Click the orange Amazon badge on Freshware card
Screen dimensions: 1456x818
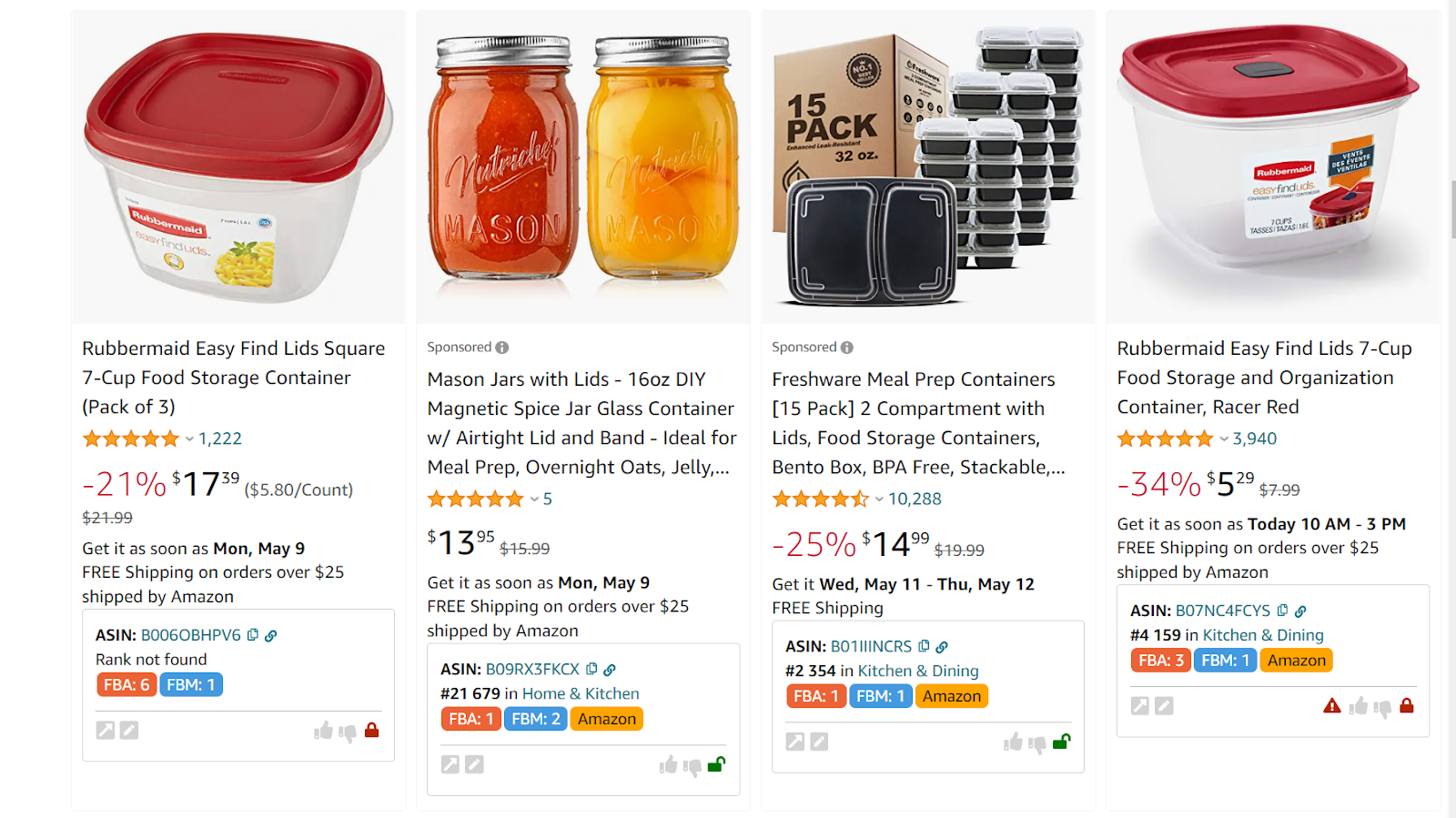tap(951, 695)
